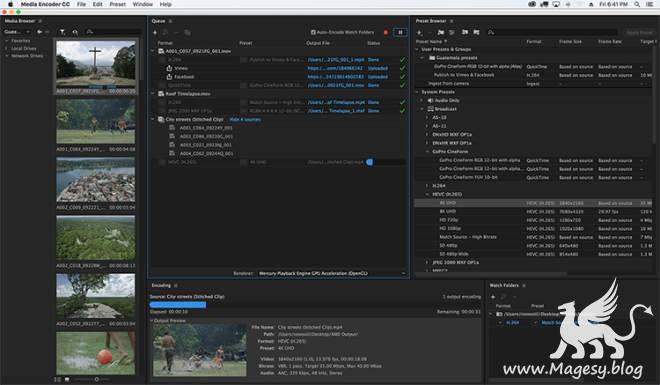
Task: Click the red Stop Queue button
Action: (x=386, y=32)
